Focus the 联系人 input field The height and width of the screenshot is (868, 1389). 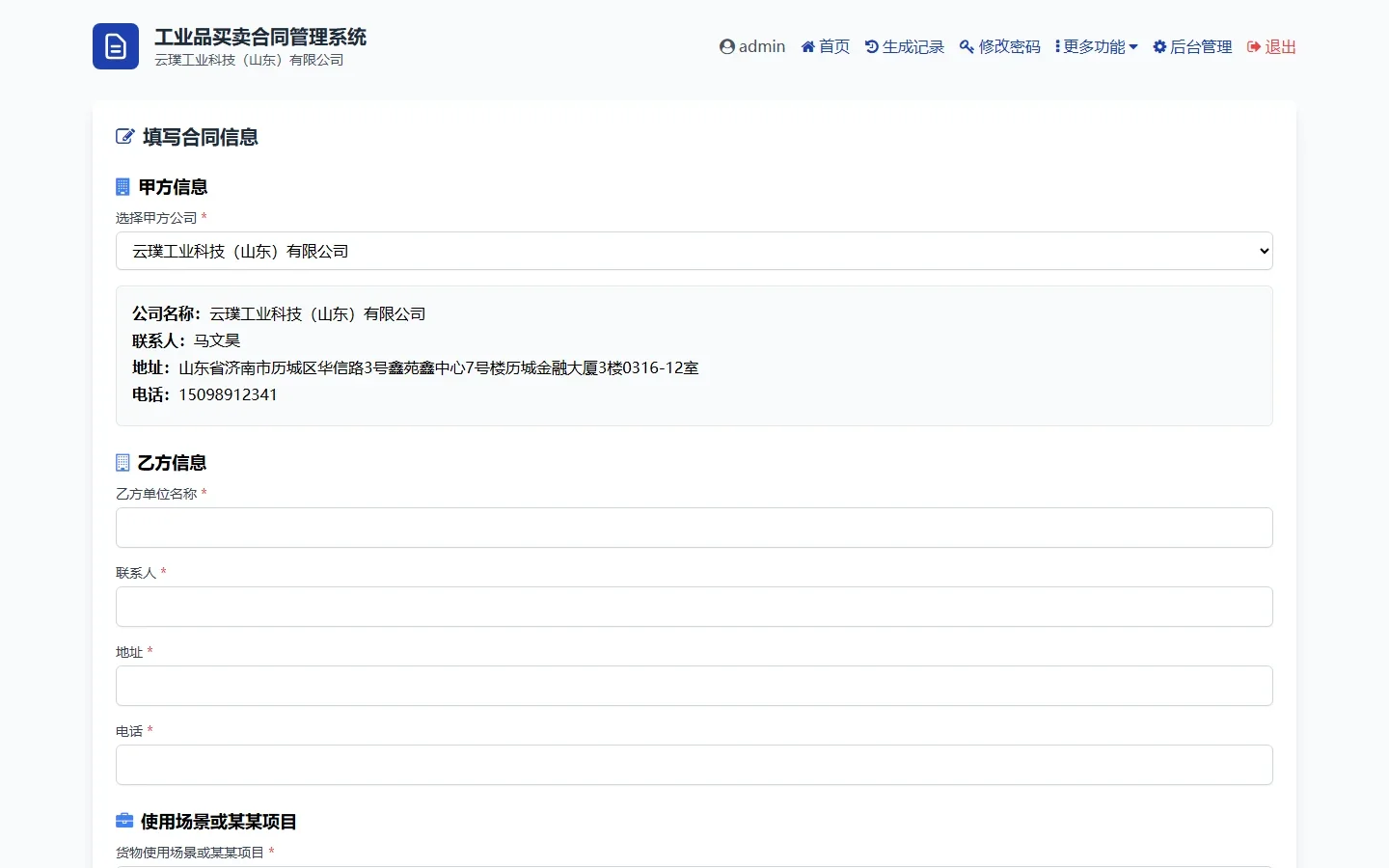tap(694, 607)
